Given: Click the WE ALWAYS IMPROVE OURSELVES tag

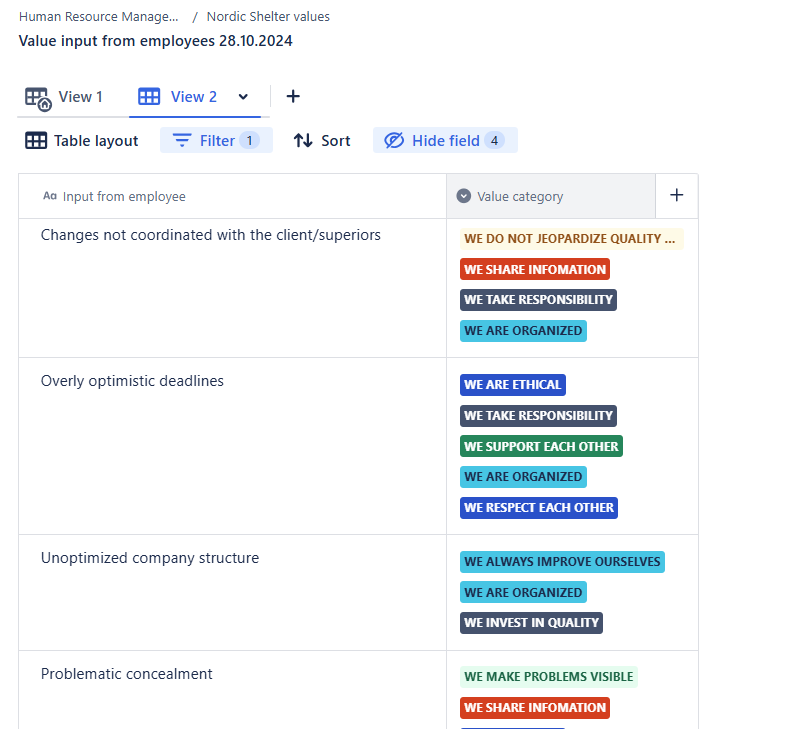Looking at the screenshot, I should pyautogui.click(x=562, y=562).
